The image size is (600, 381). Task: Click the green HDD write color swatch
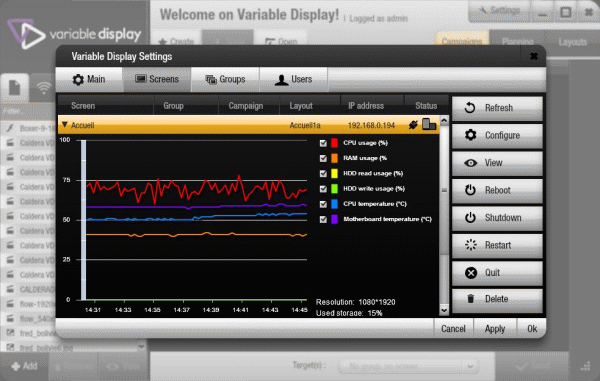point(334,189)
